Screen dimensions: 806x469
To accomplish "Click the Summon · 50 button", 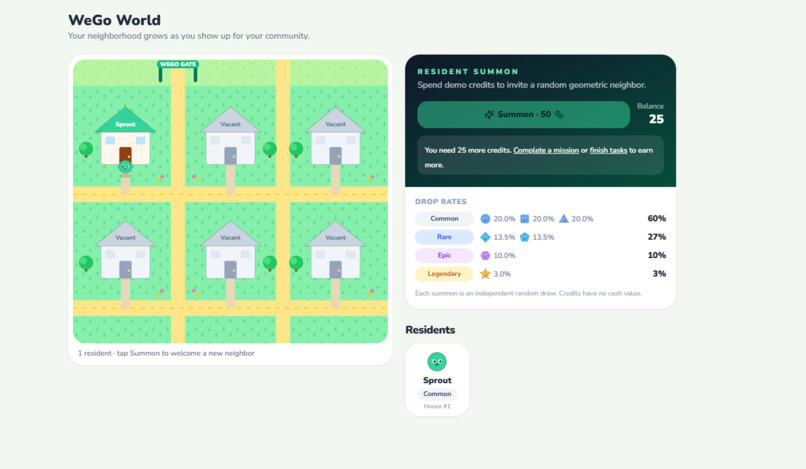I will [523, 114].
